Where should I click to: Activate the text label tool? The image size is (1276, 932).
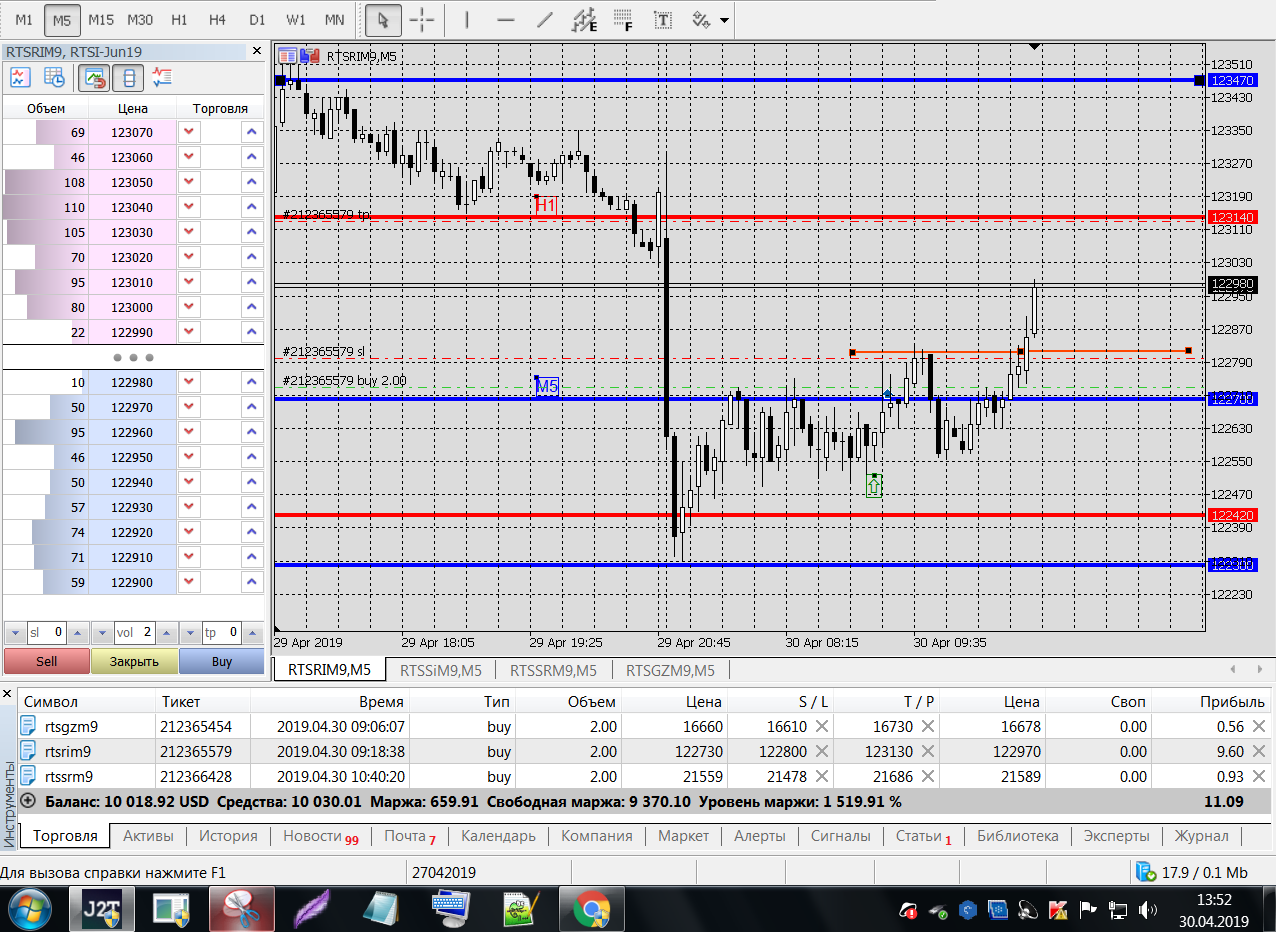pyautogui.click(x=662, y=19)
